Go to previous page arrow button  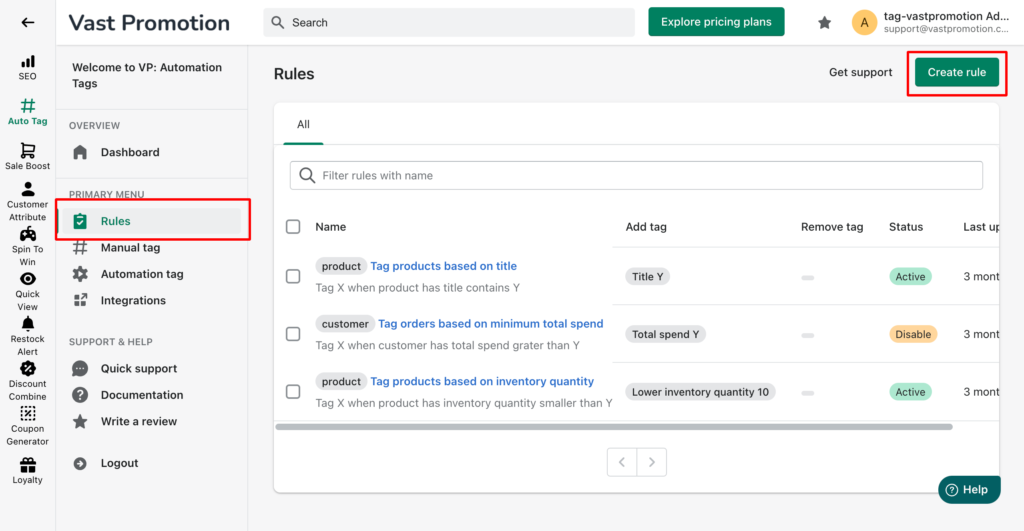(622, 462)
